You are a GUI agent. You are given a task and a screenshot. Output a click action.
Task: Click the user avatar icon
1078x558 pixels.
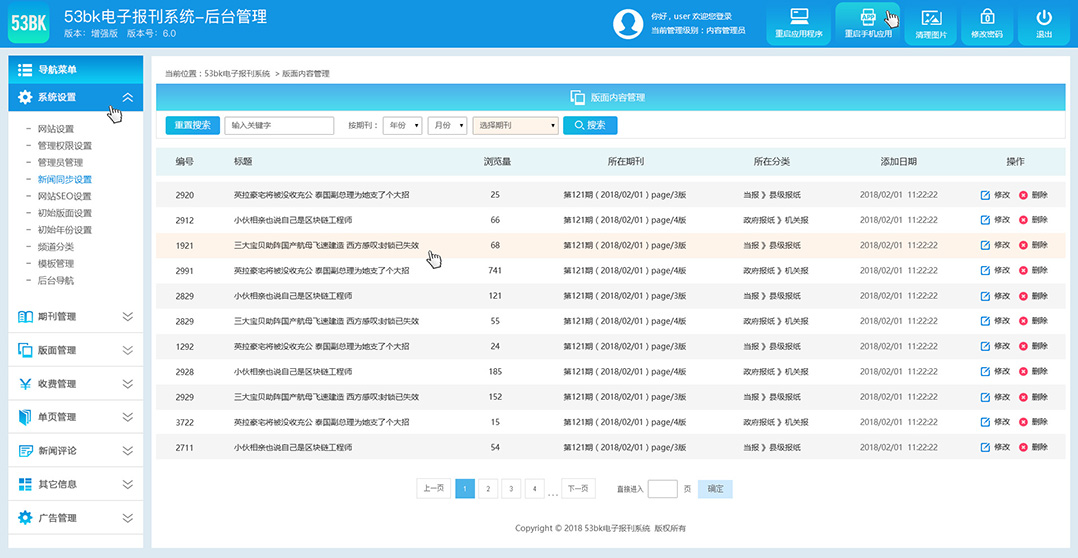(628, 24)
